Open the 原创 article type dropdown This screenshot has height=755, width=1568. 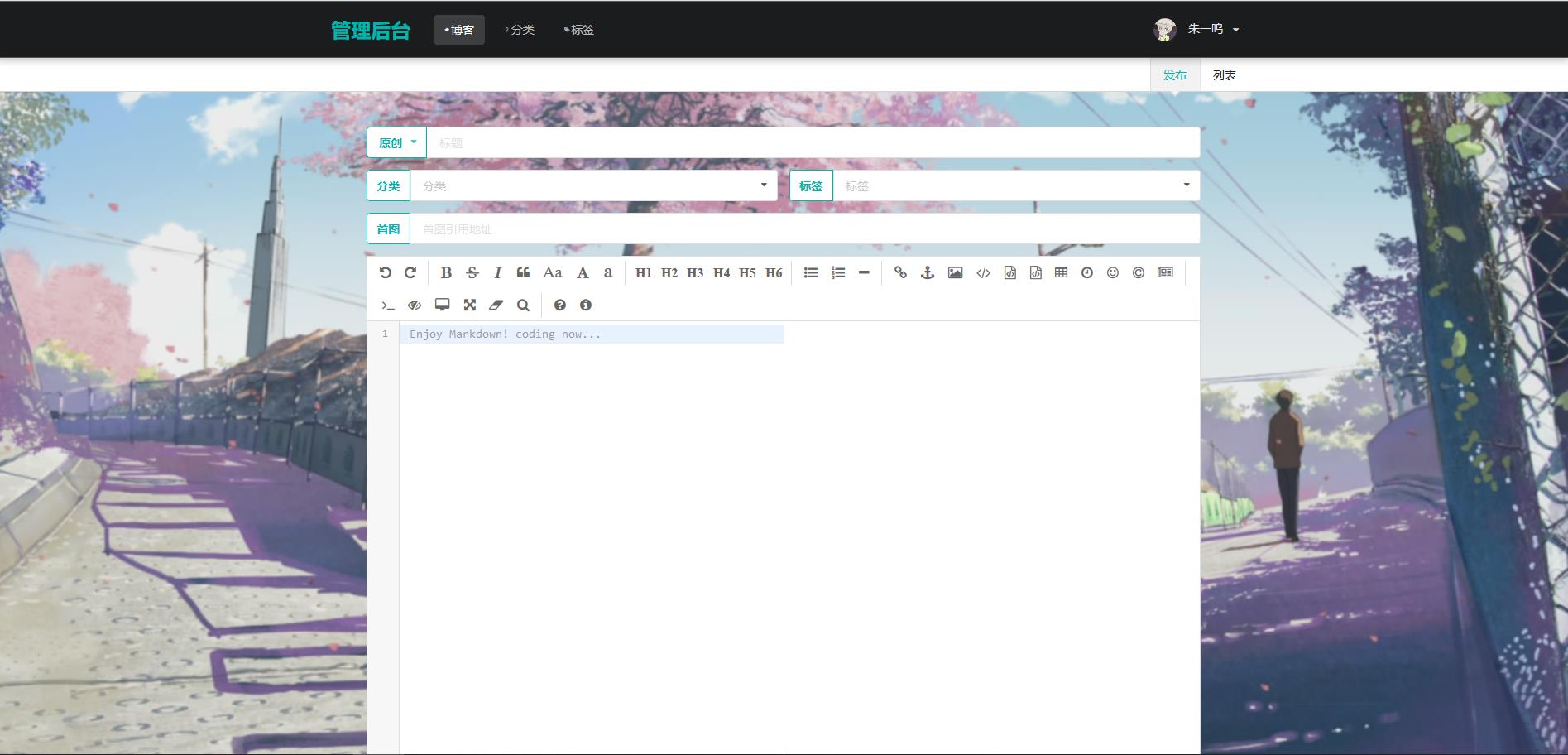[397, 142]
